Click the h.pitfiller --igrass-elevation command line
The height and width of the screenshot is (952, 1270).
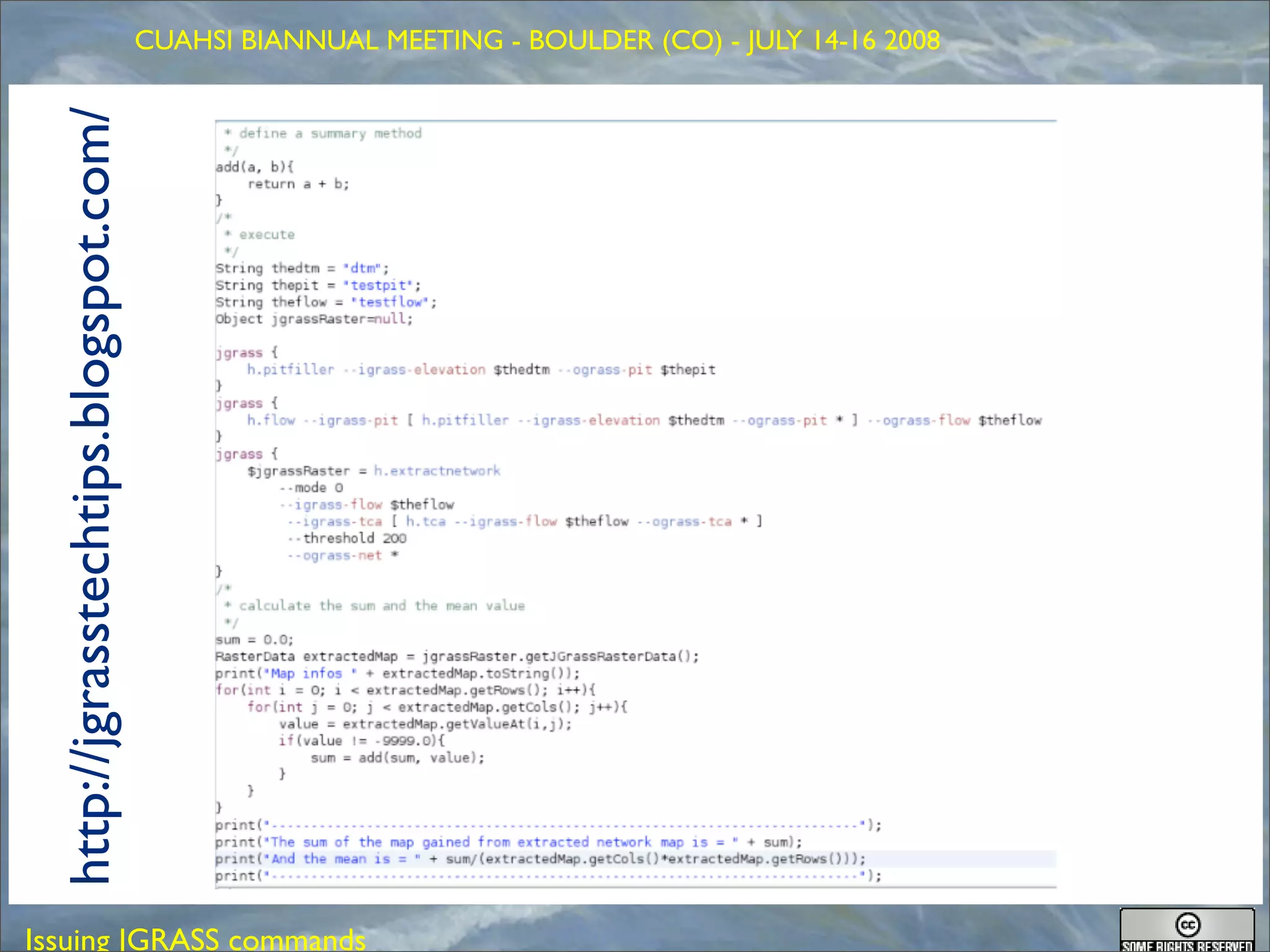point(481,369)
